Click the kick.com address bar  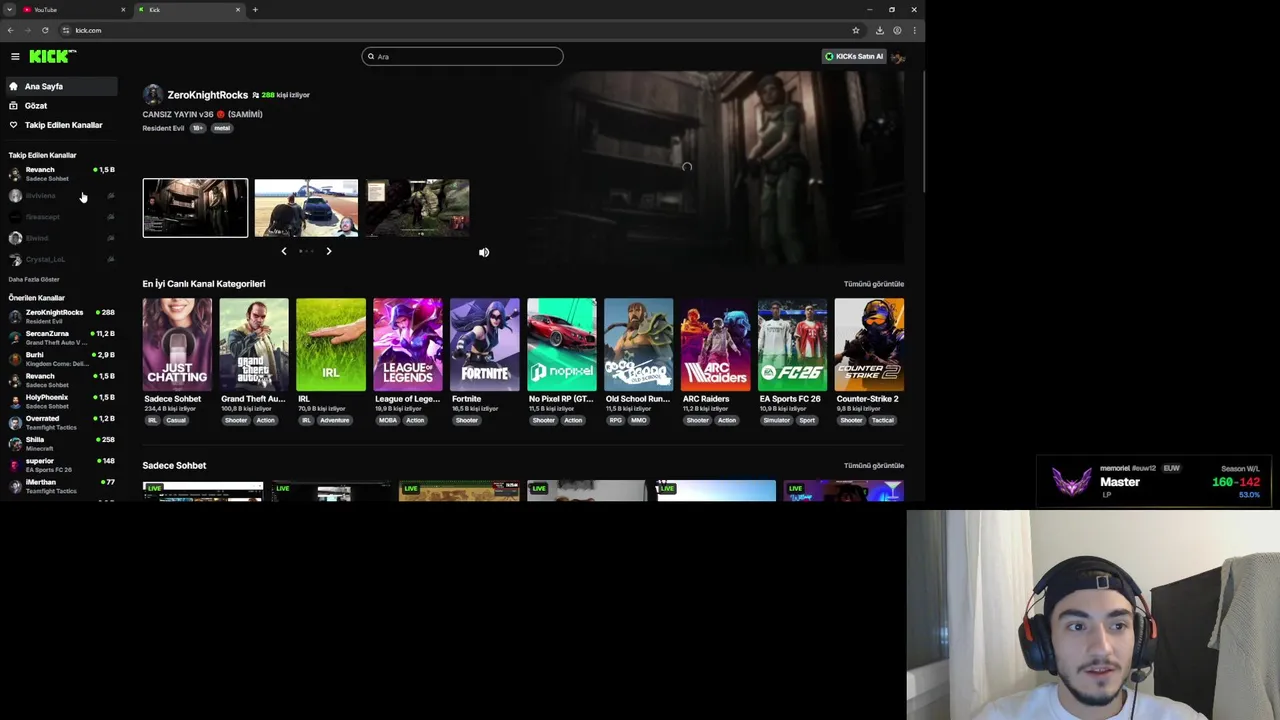pos(460,30)
